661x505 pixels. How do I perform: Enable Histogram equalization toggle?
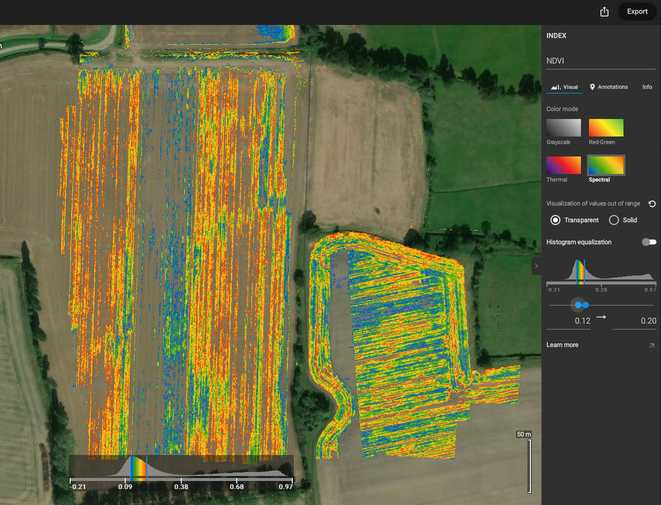point(650,242)
